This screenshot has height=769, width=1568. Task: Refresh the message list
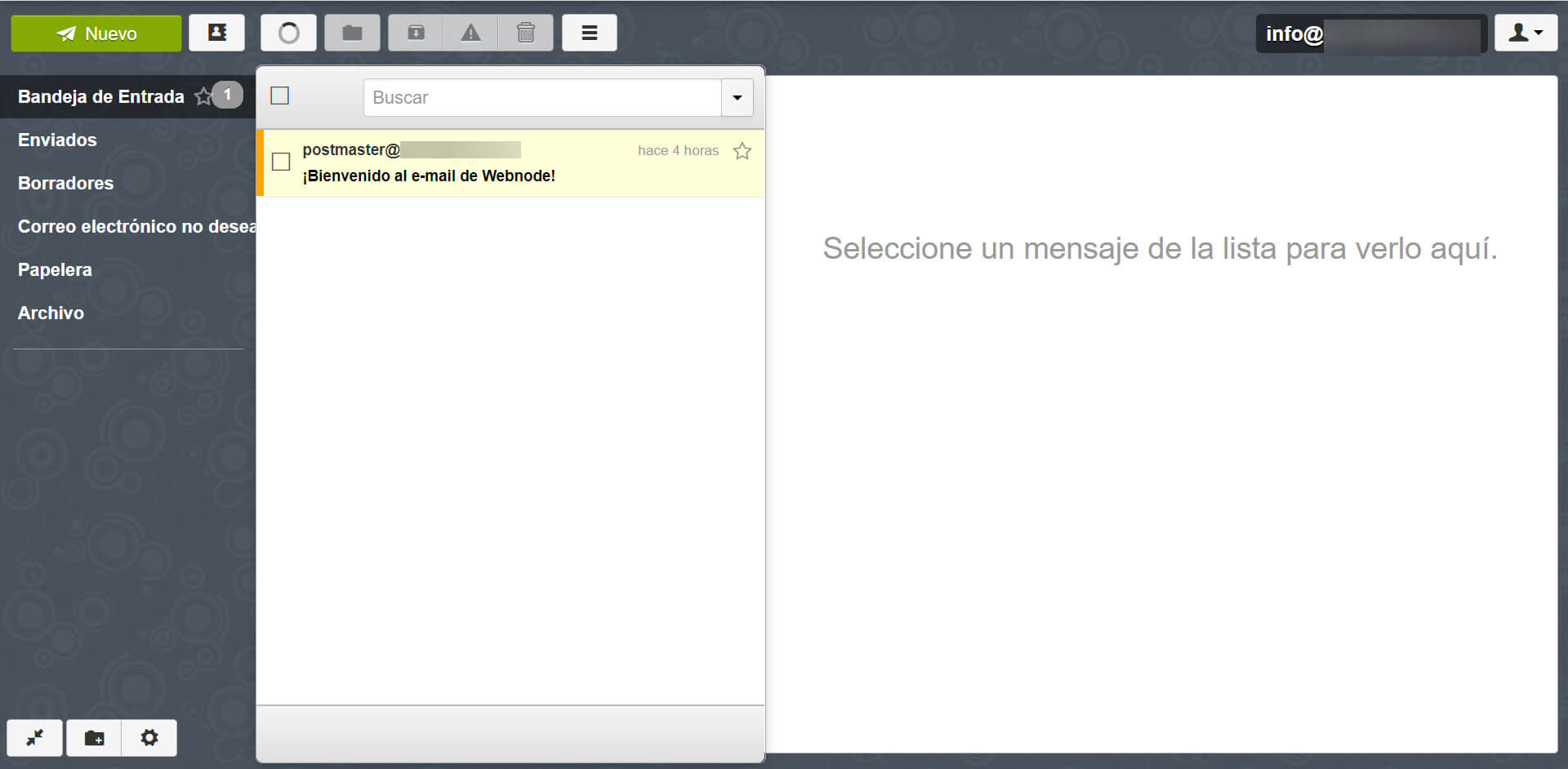287,33
